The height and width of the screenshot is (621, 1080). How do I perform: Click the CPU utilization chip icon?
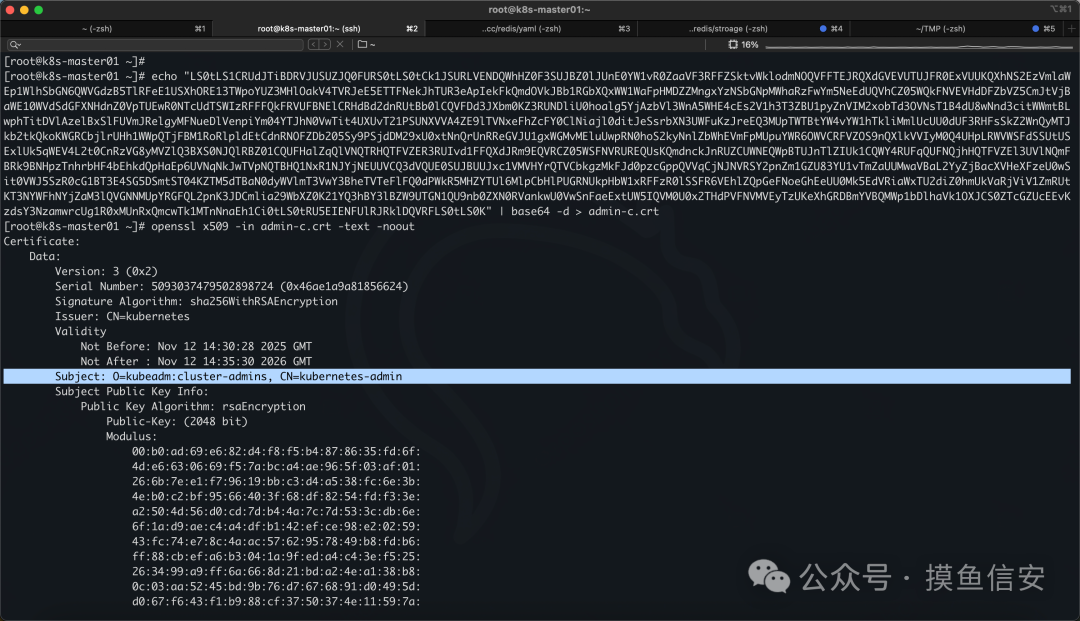click(733, 44)
